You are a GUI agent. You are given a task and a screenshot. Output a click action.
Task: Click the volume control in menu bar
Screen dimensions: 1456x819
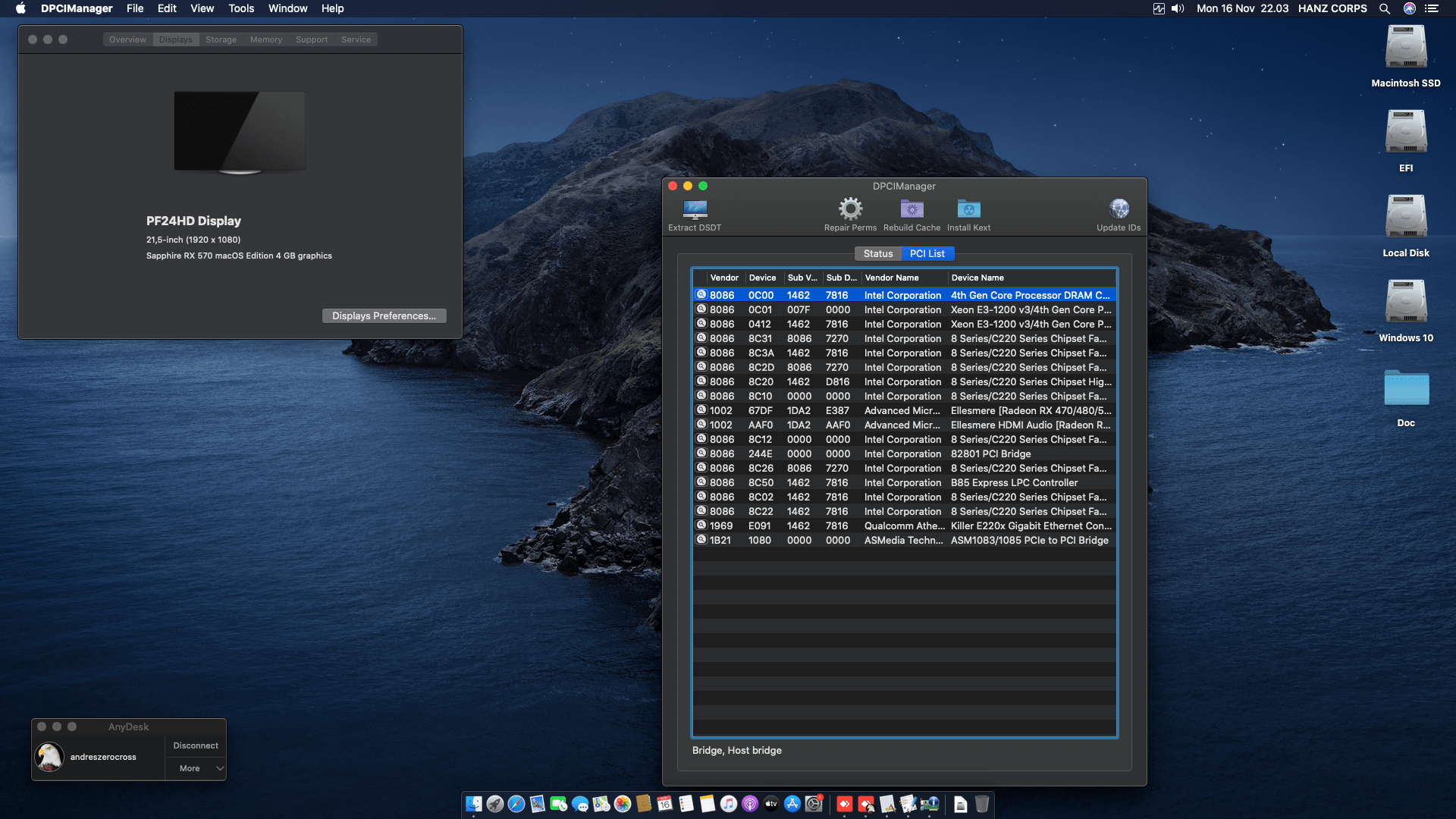click(x=1177, y=8)
